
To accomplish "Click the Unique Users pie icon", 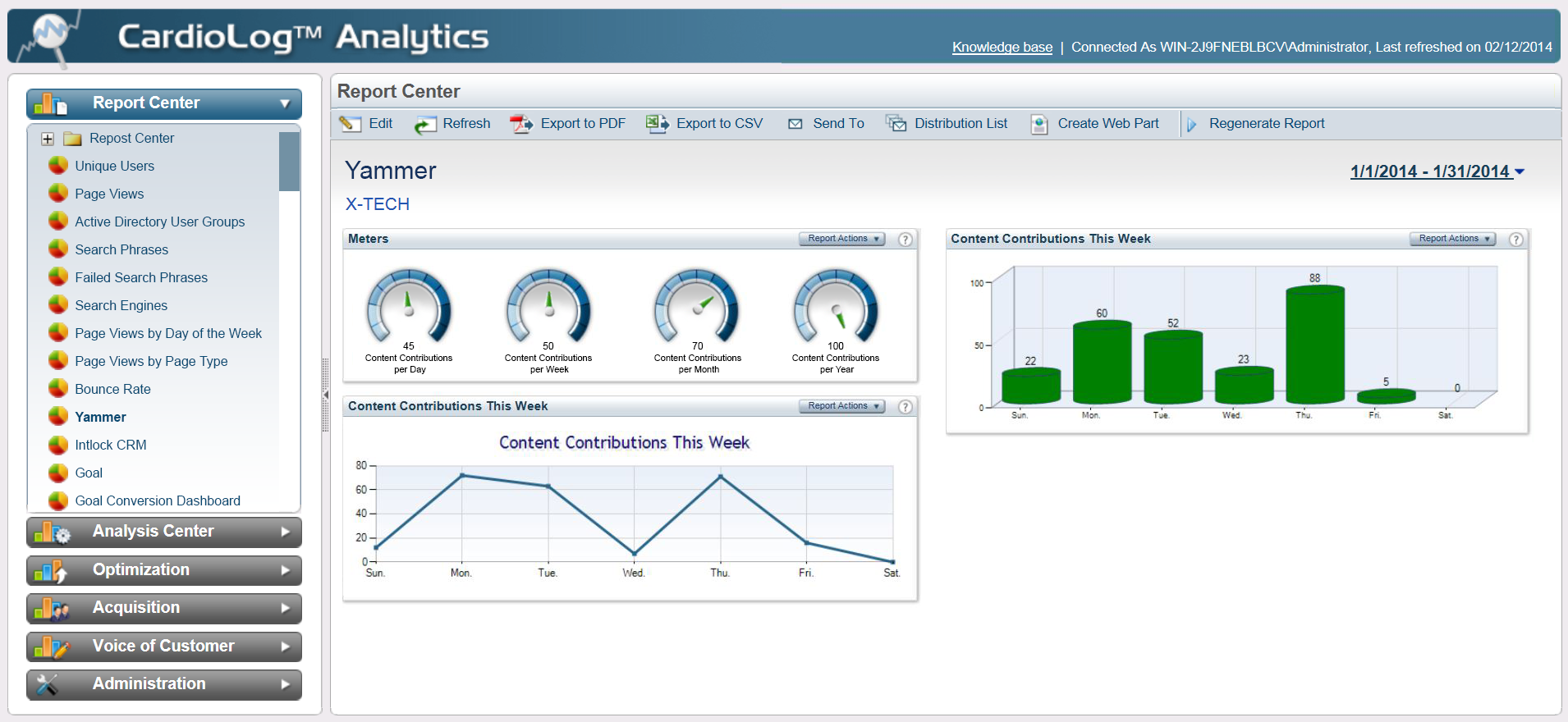I will (x=58, y=166).
